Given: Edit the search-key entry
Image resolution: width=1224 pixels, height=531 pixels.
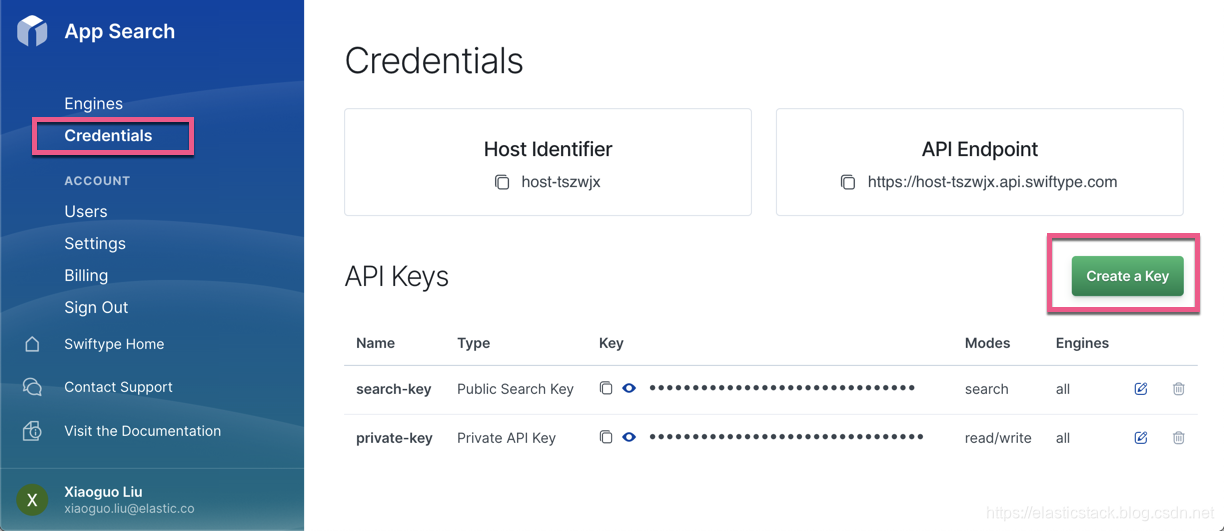Looking at the screenshot, I should pyautogui.click(x=1141, y=388).
